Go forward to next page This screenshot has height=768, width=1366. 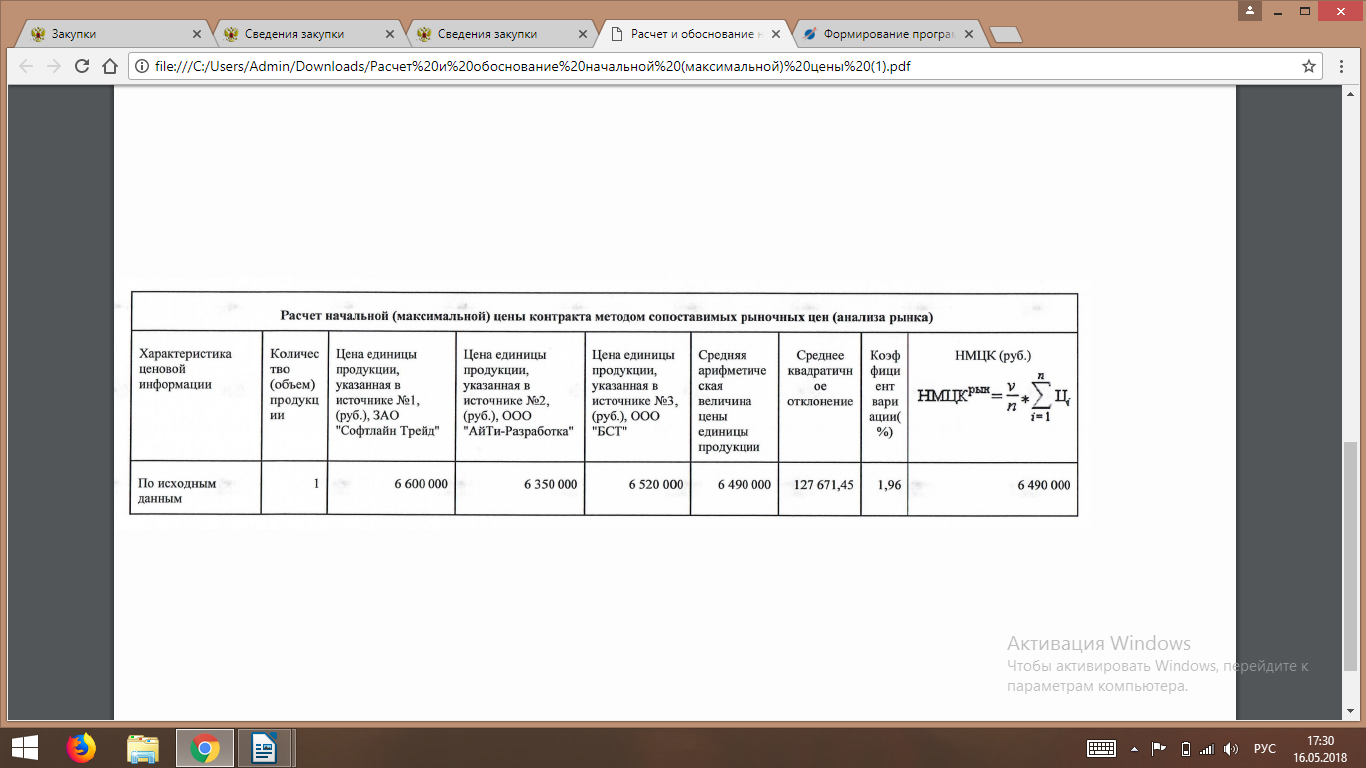pyautogui.click(x=54, y=67)
